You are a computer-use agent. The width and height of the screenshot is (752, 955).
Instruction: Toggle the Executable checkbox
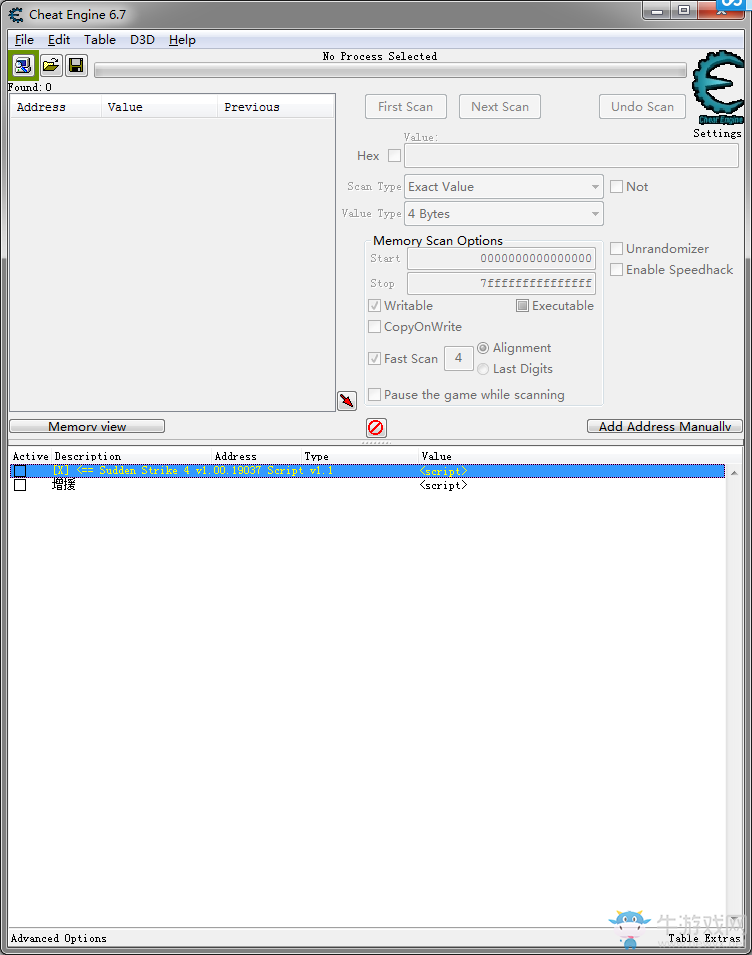522,306
